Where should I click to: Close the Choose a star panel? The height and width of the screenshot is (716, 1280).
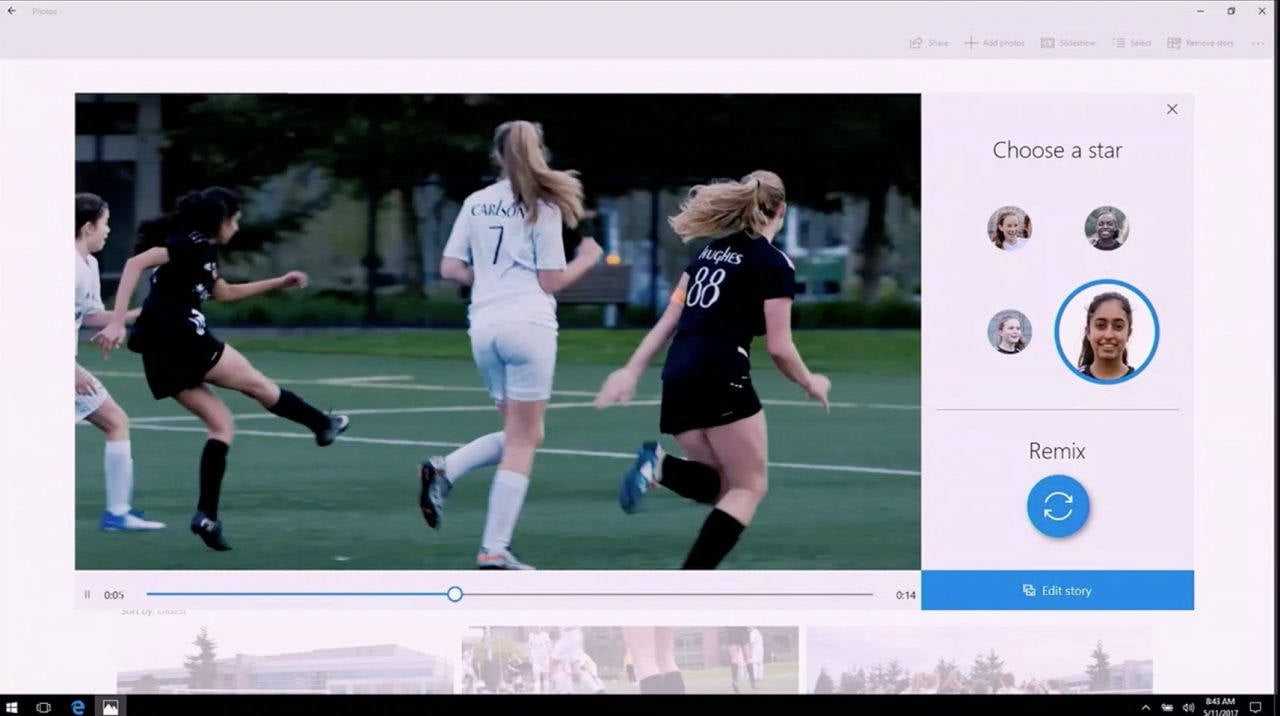1172,109
